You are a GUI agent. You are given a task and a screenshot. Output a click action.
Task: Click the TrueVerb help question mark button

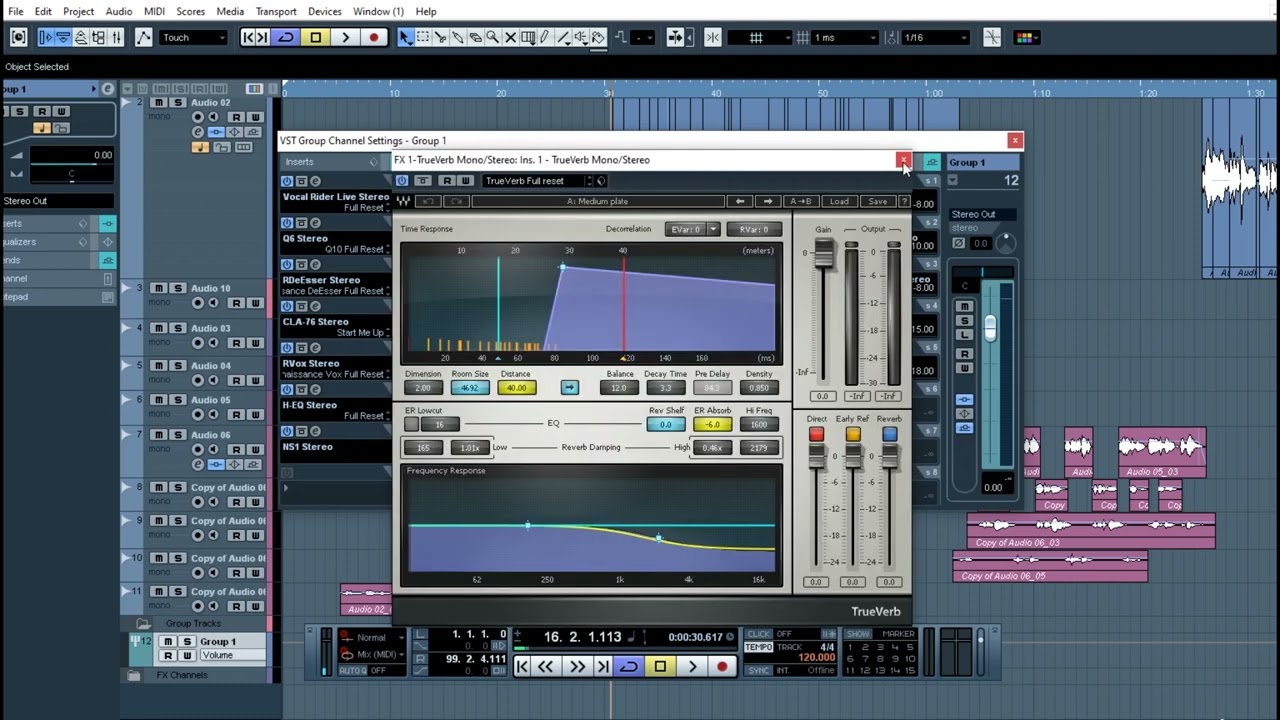tap(904, 201)
